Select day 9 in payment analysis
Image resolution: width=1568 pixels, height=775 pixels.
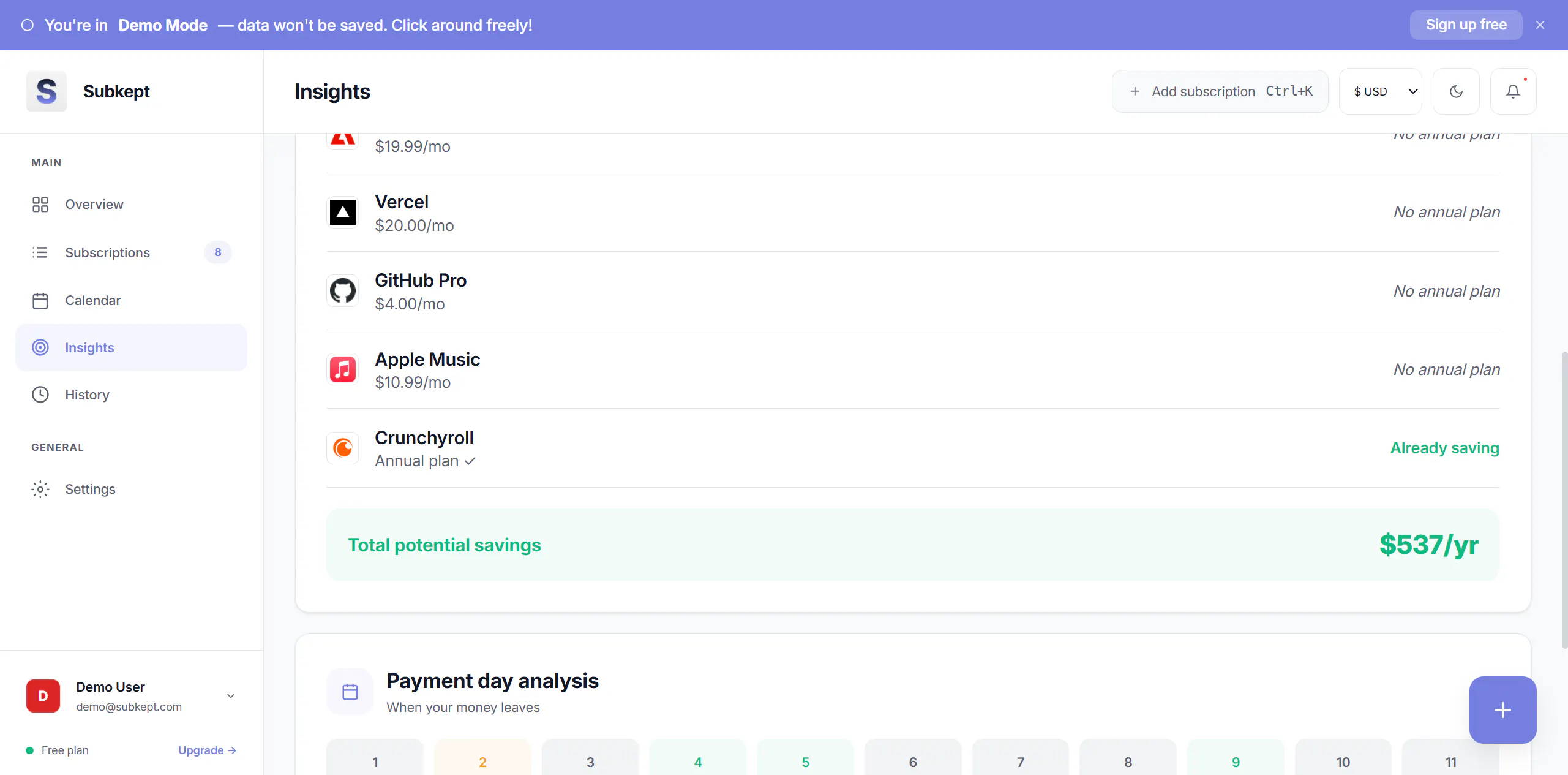pos(1236,758)
